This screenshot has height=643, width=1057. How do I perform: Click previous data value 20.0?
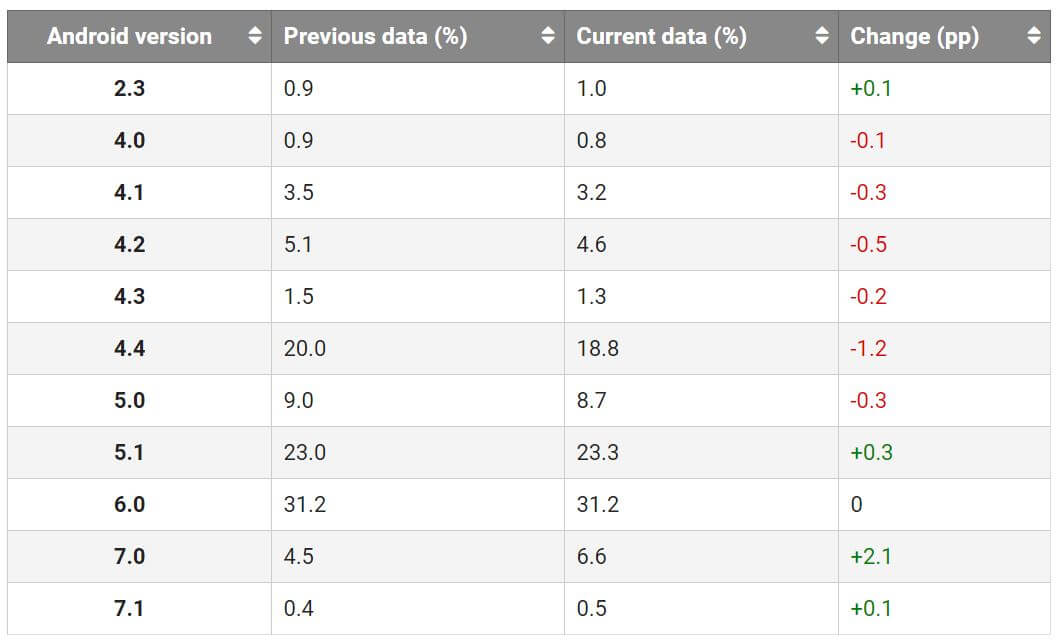tap(304, 348)
